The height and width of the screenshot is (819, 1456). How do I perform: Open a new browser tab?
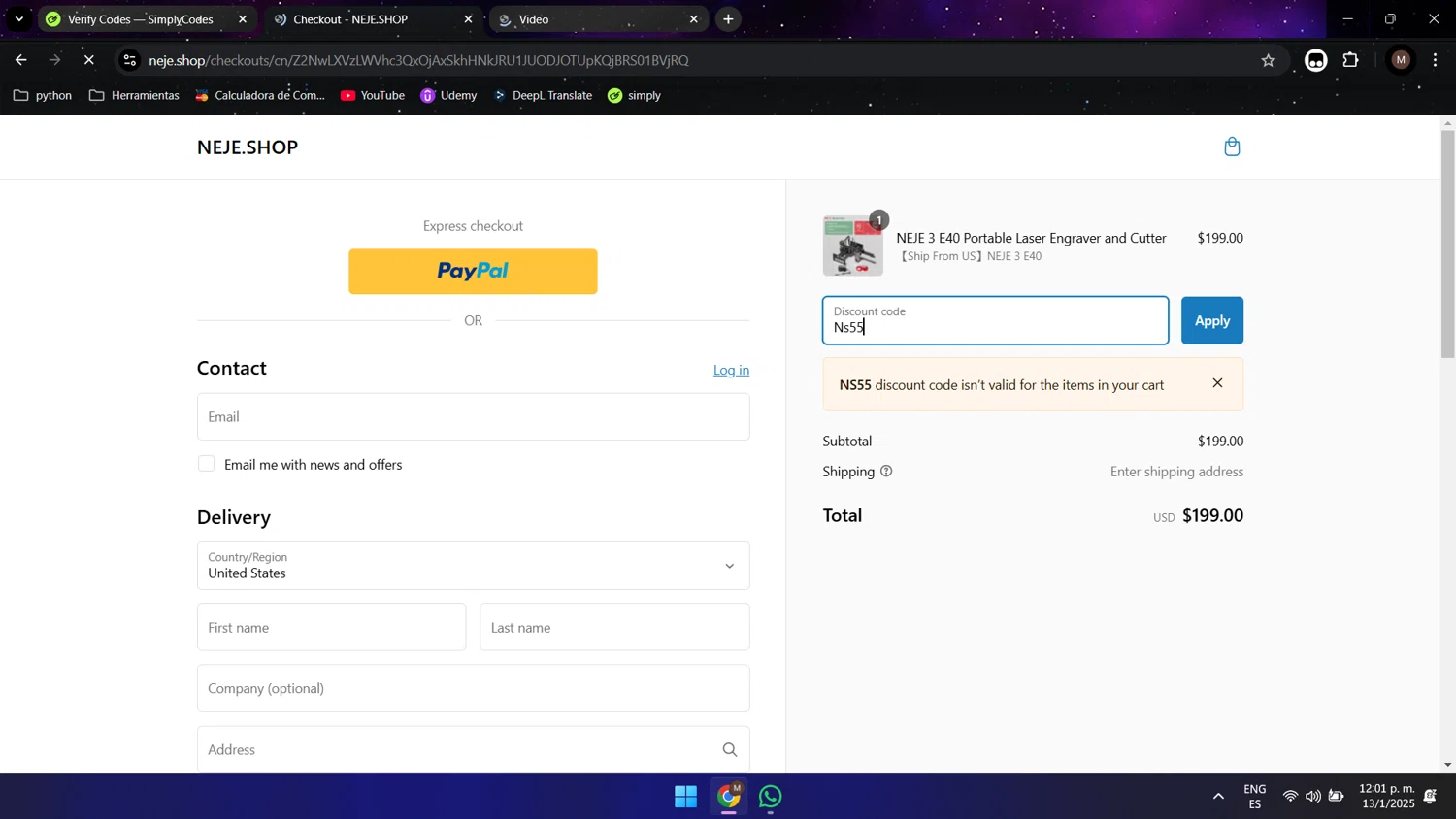pos(728,19)
